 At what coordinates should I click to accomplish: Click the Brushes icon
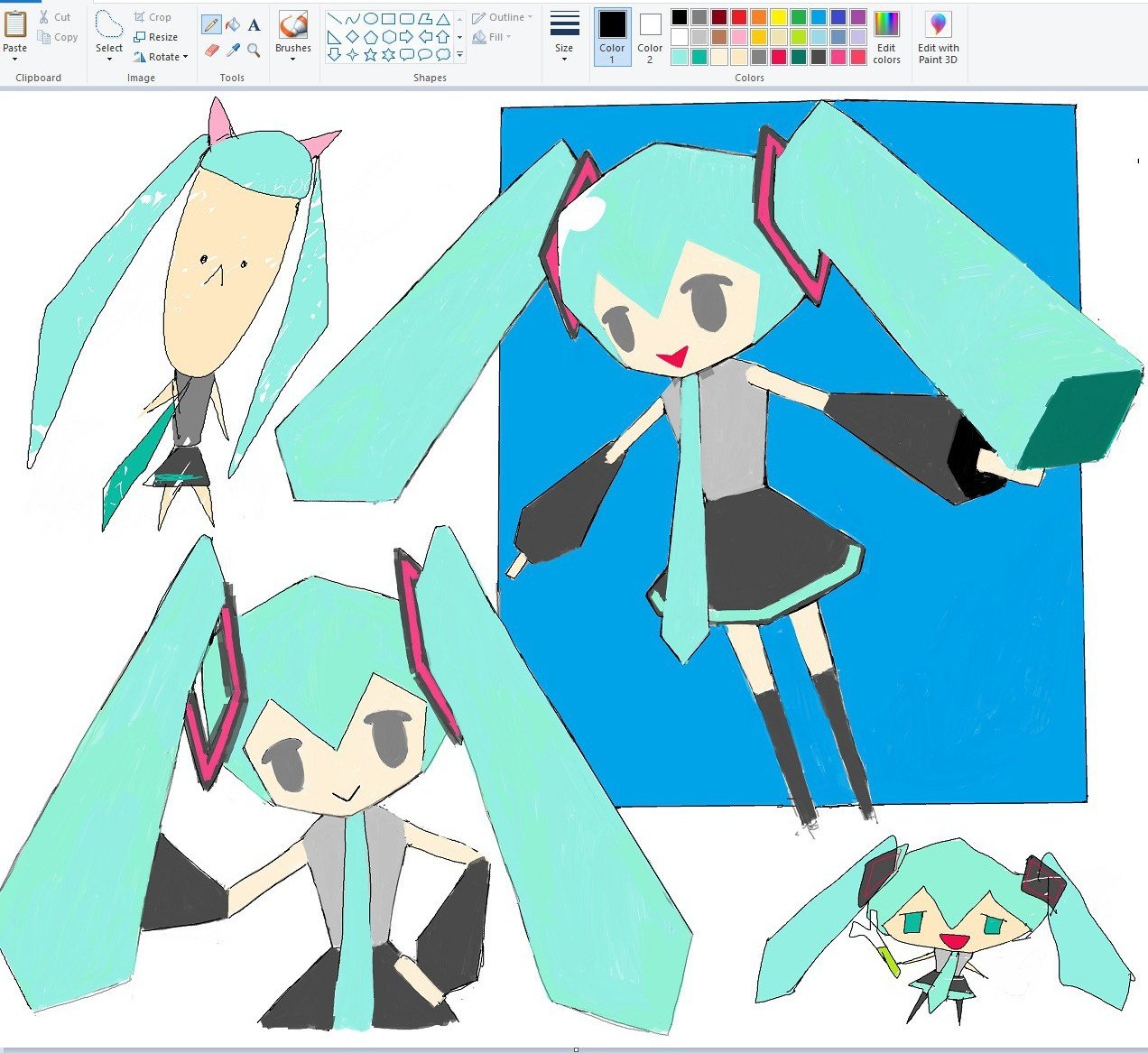(x=293, y=25)
